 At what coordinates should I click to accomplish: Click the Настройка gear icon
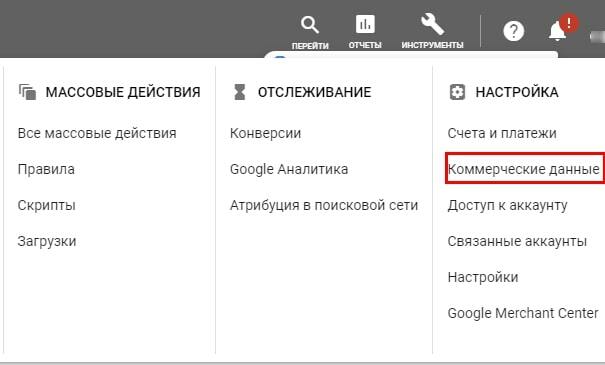click(457, 92)
